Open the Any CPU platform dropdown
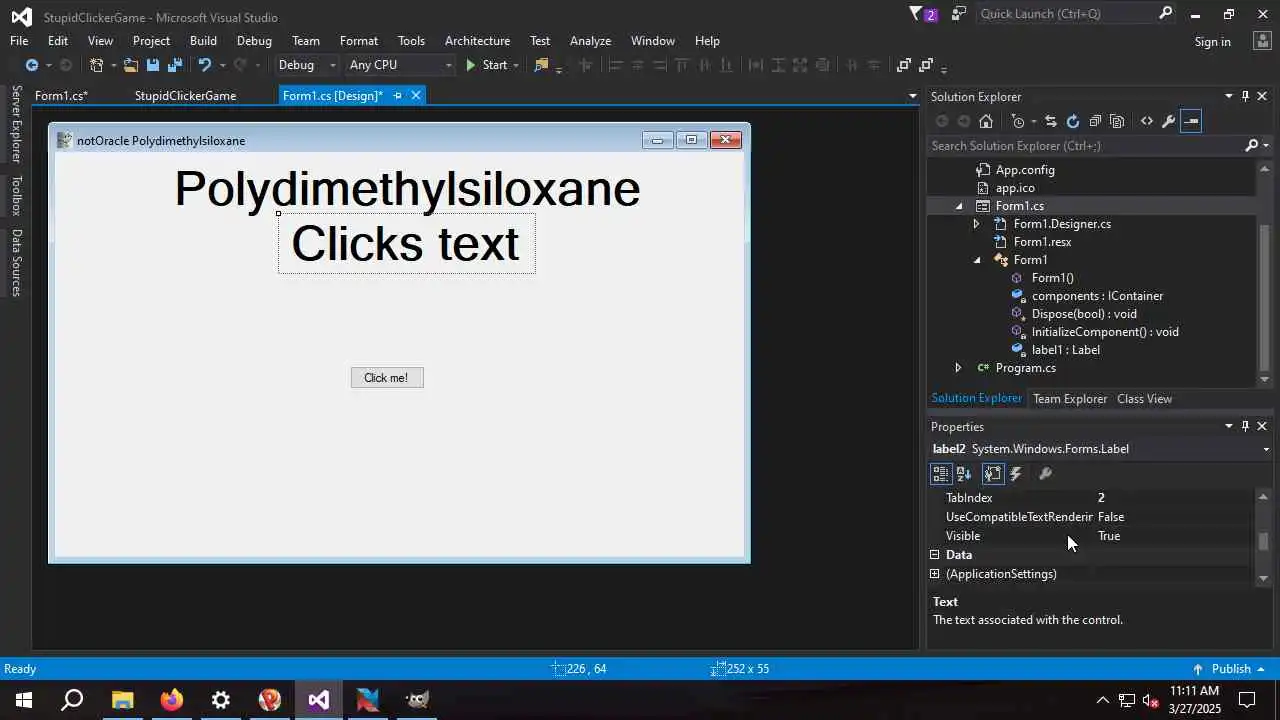The image size is (1280, 720). click(x=399, y=65)
